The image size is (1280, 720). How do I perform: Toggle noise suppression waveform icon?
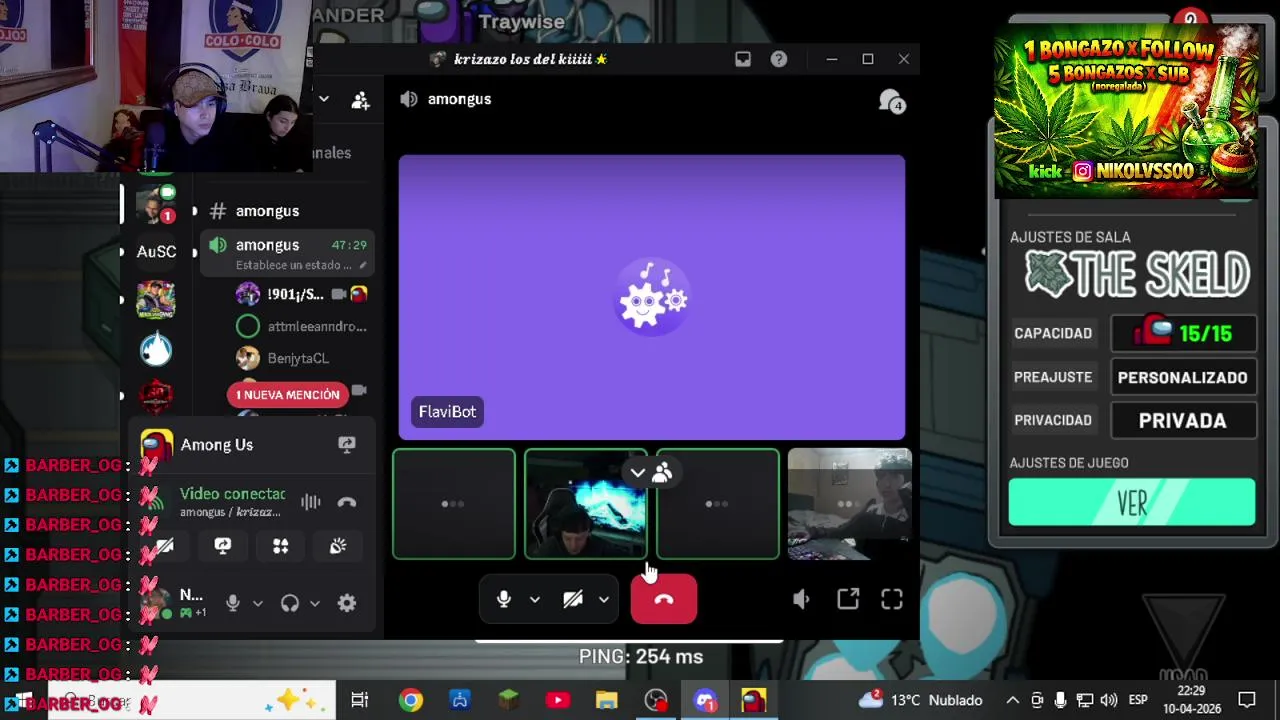pyautogui.click(x=311, y=502)
